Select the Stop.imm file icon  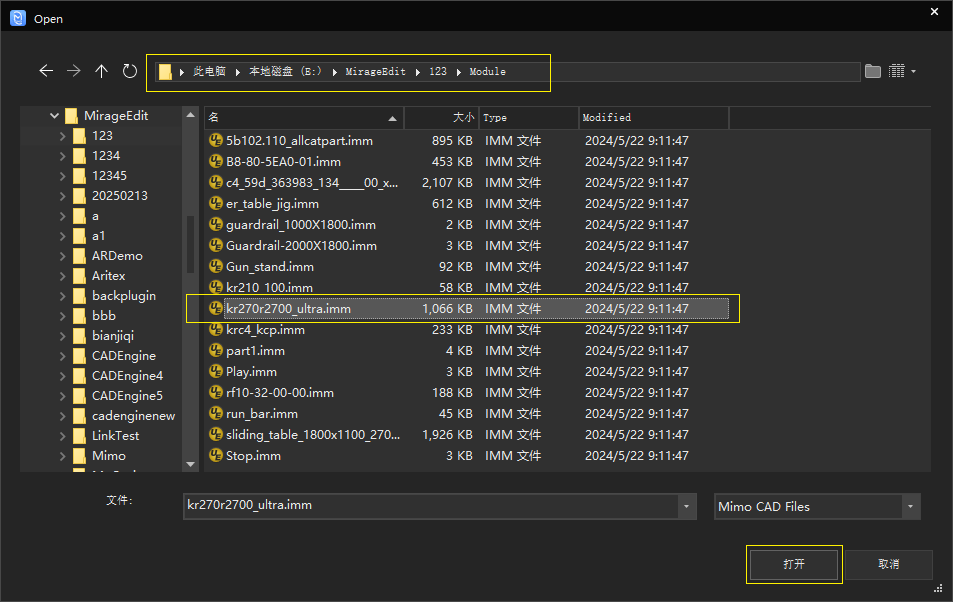coord(215,456)
